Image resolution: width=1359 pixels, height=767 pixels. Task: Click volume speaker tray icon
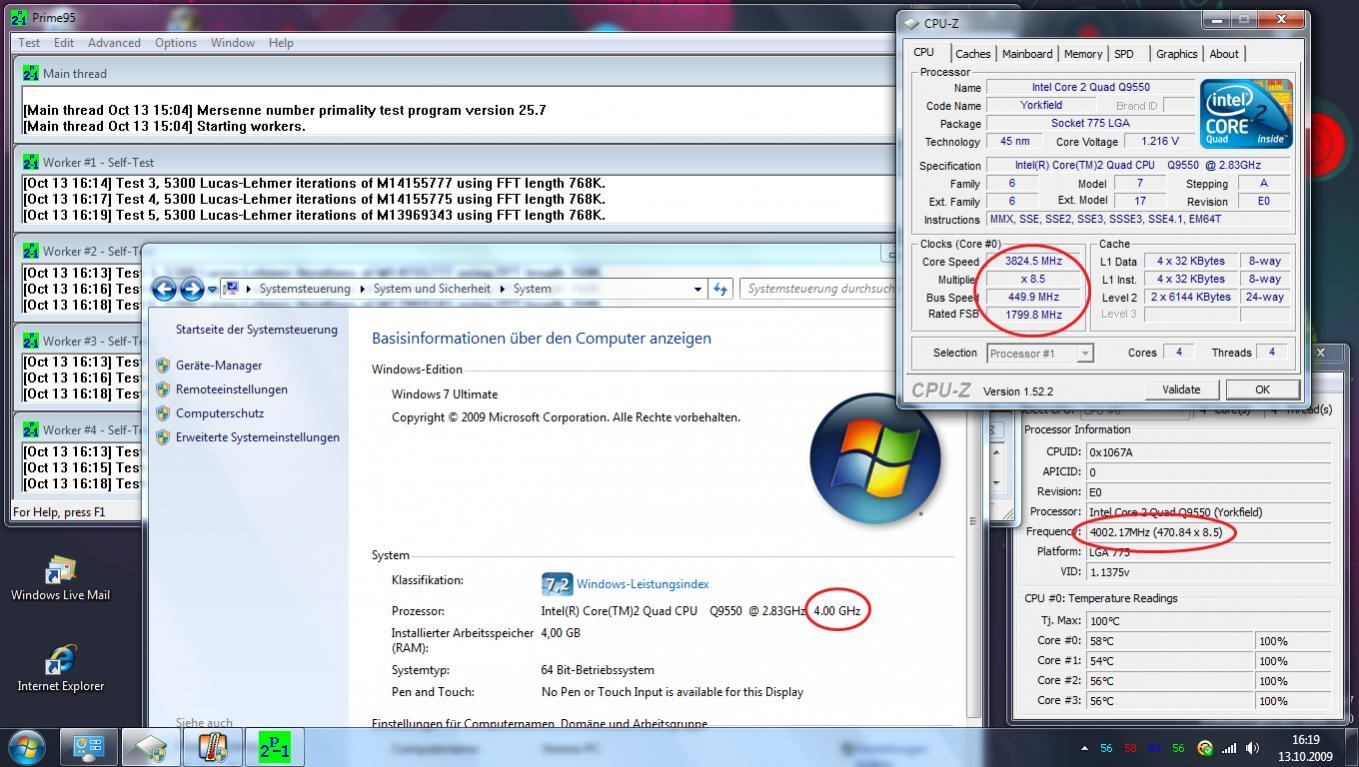tap(1251, 748)
